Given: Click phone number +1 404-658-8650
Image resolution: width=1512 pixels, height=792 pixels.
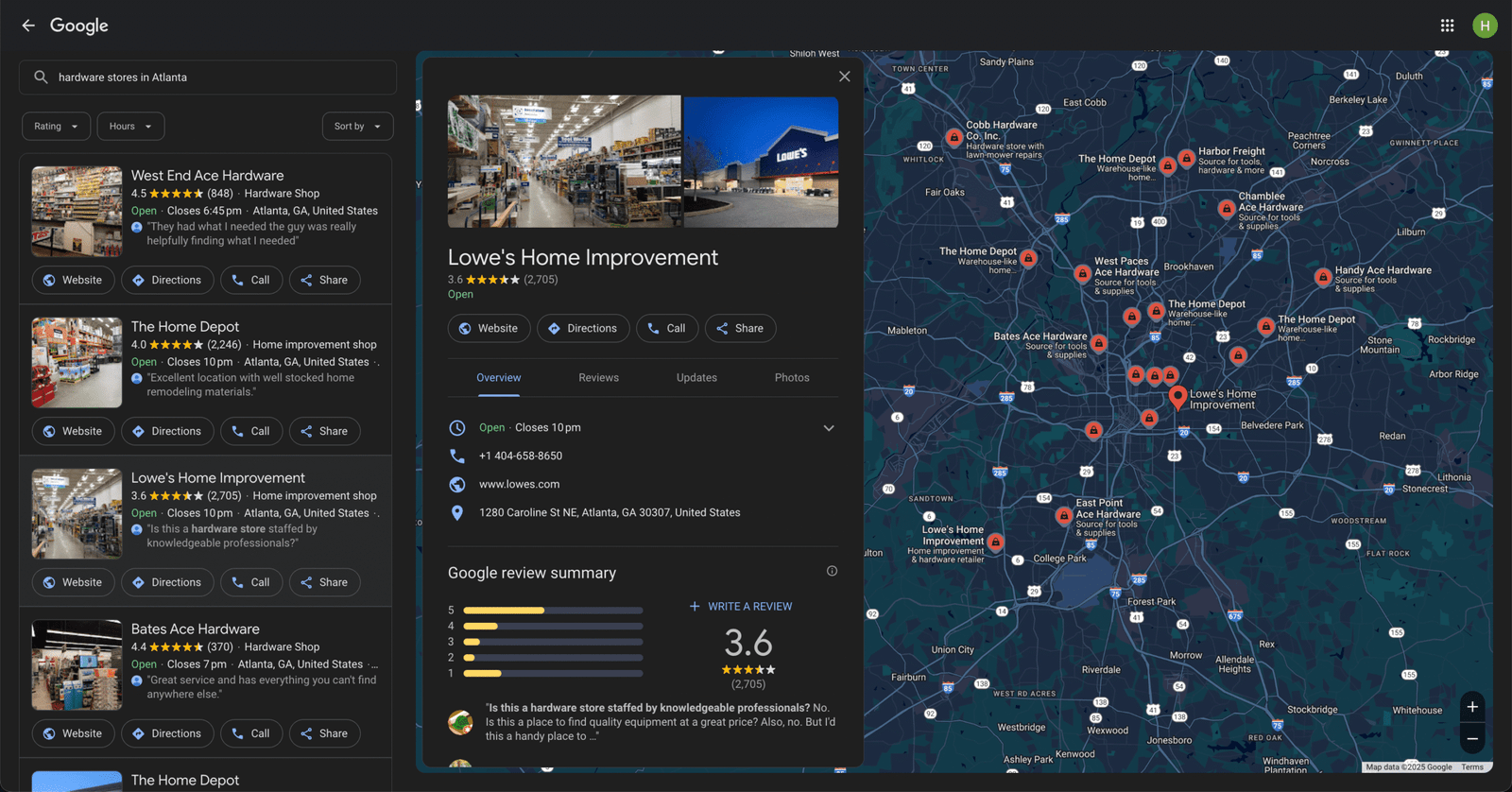Looking at the screenshot, I should coord(521,456).
